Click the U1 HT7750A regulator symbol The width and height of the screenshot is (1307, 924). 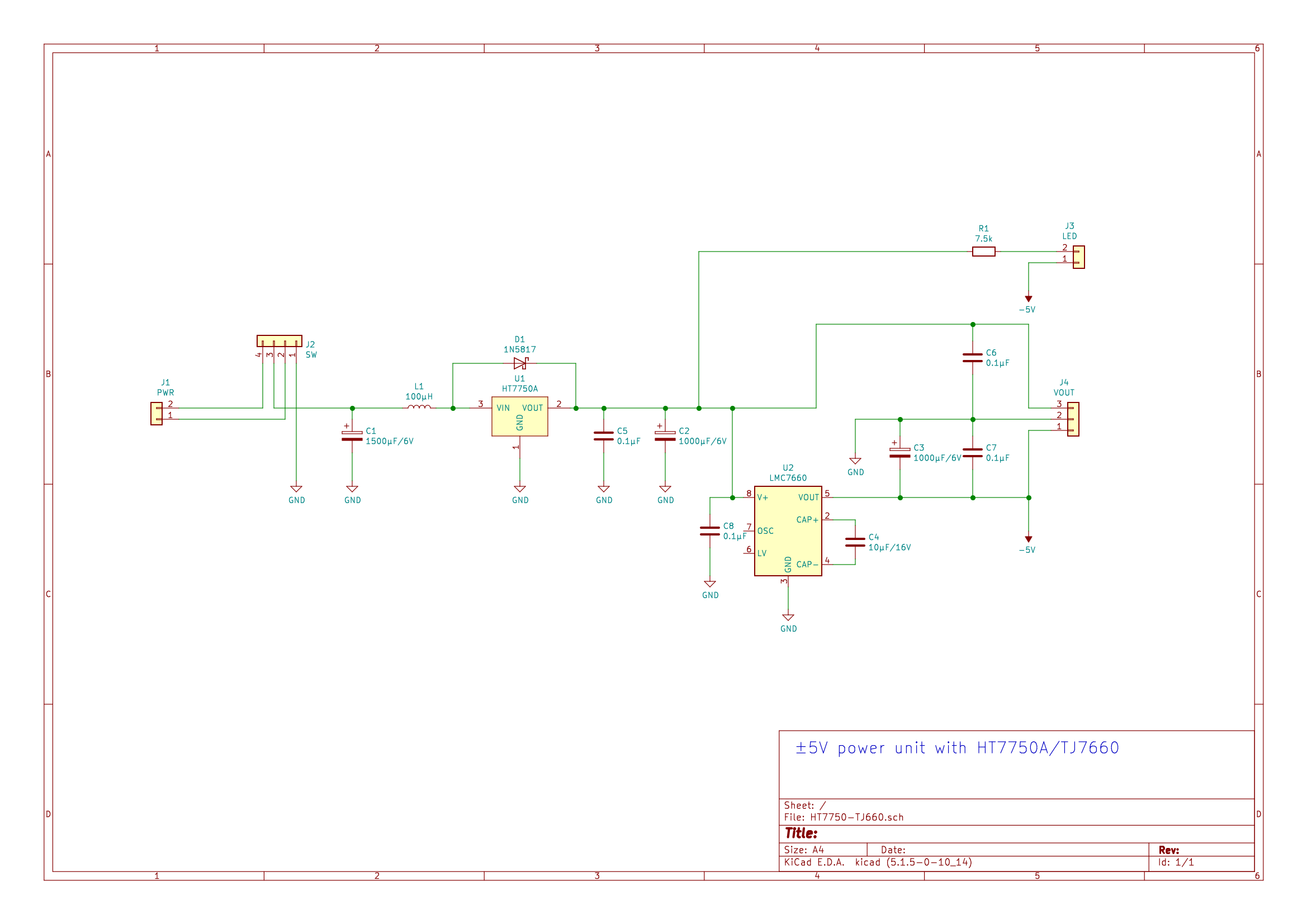coord(519,416)
